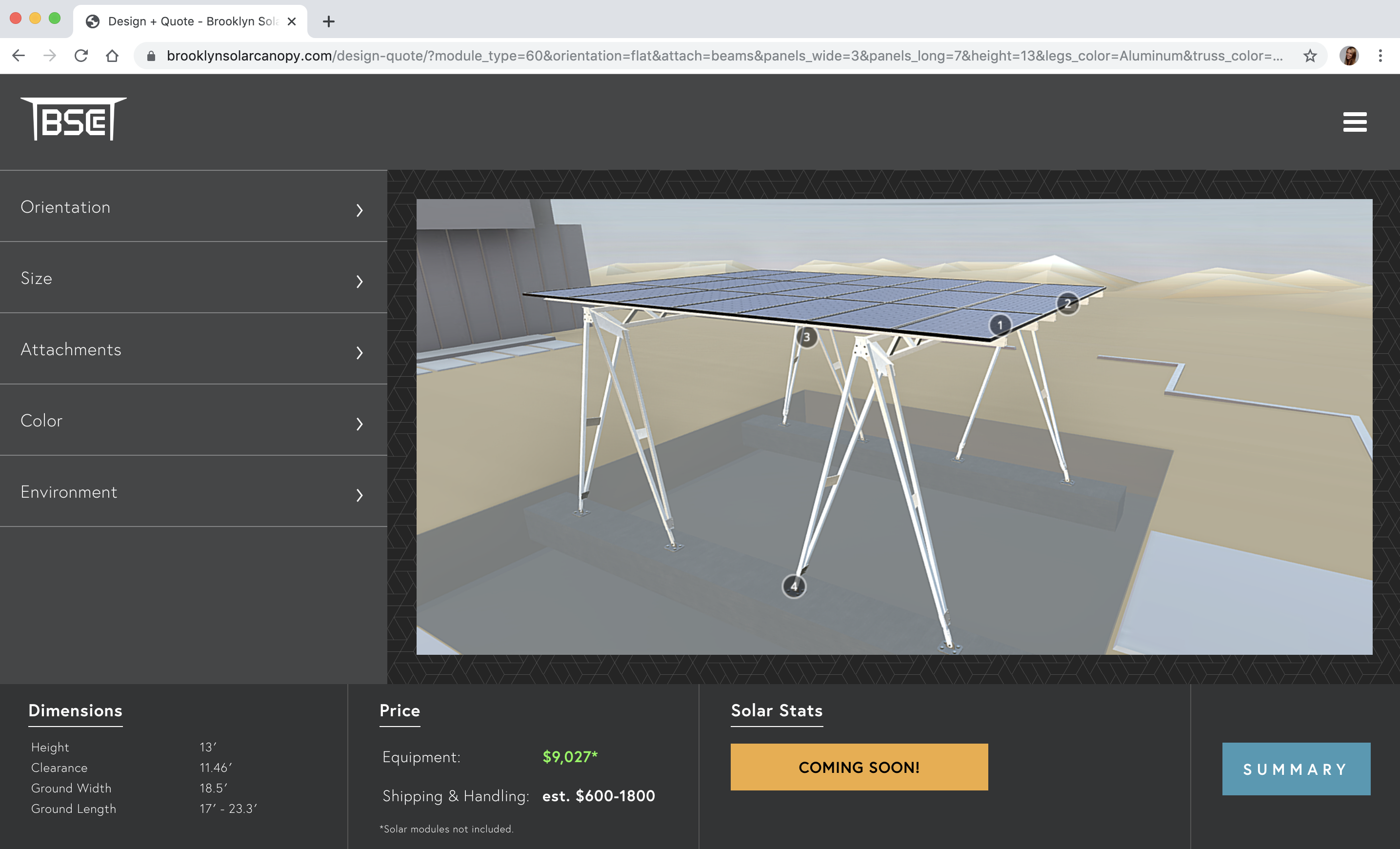
Task: Click hotspot marker 3 under the canopy
Action: coord(806,337)
